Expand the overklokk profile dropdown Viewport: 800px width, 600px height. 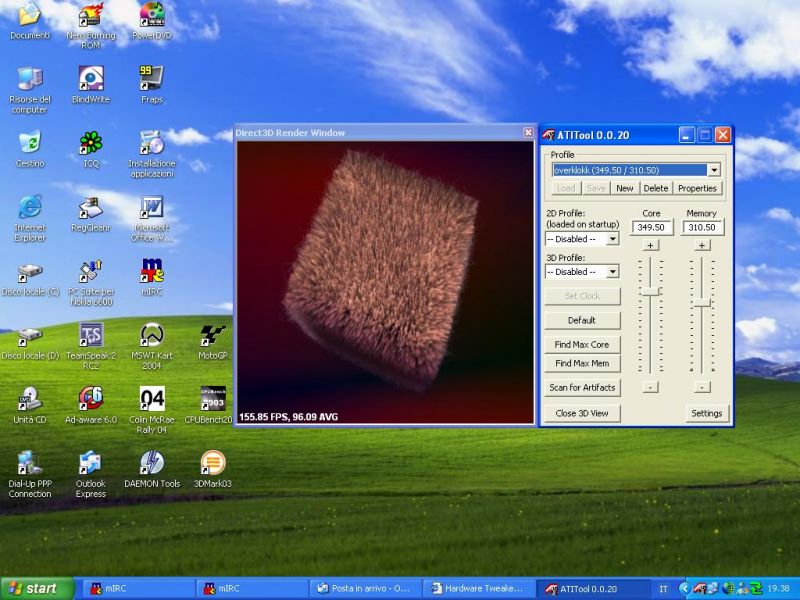(x=714, y=170)
